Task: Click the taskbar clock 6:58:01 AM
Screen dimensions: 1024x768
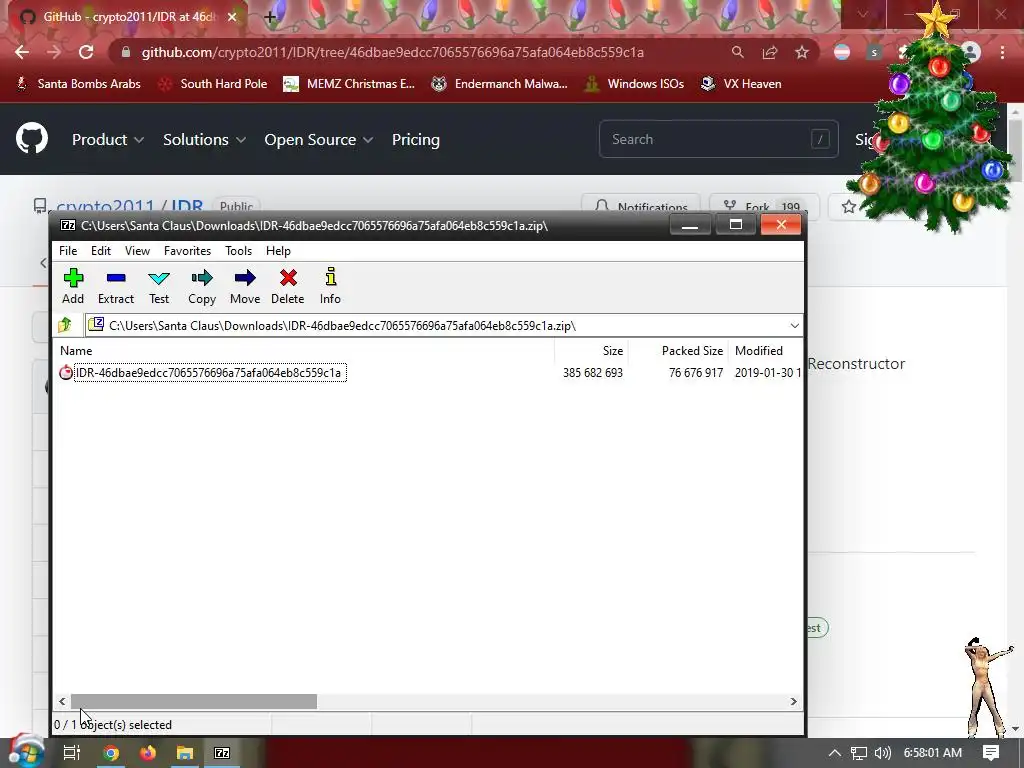Action: click(x=933, y=753)
